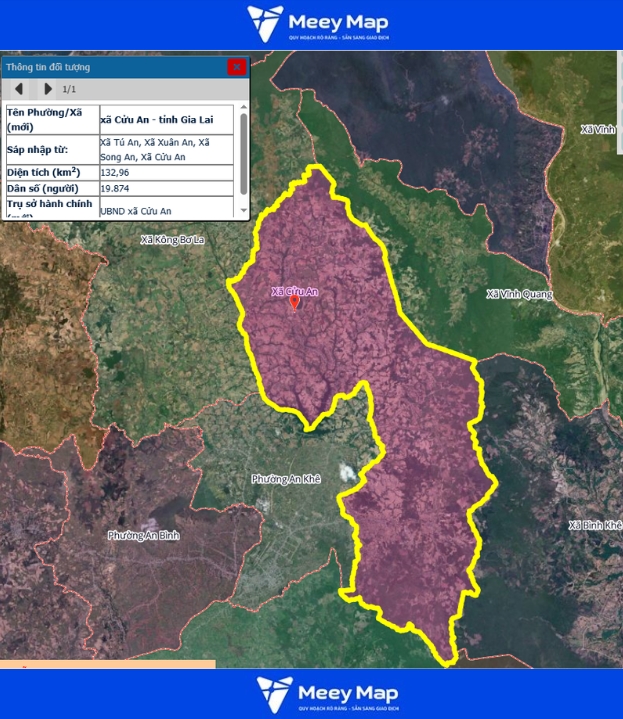The image size is (623, 719).
Task: Click the Meey Map logo in bottom banner
Action: 328,694
